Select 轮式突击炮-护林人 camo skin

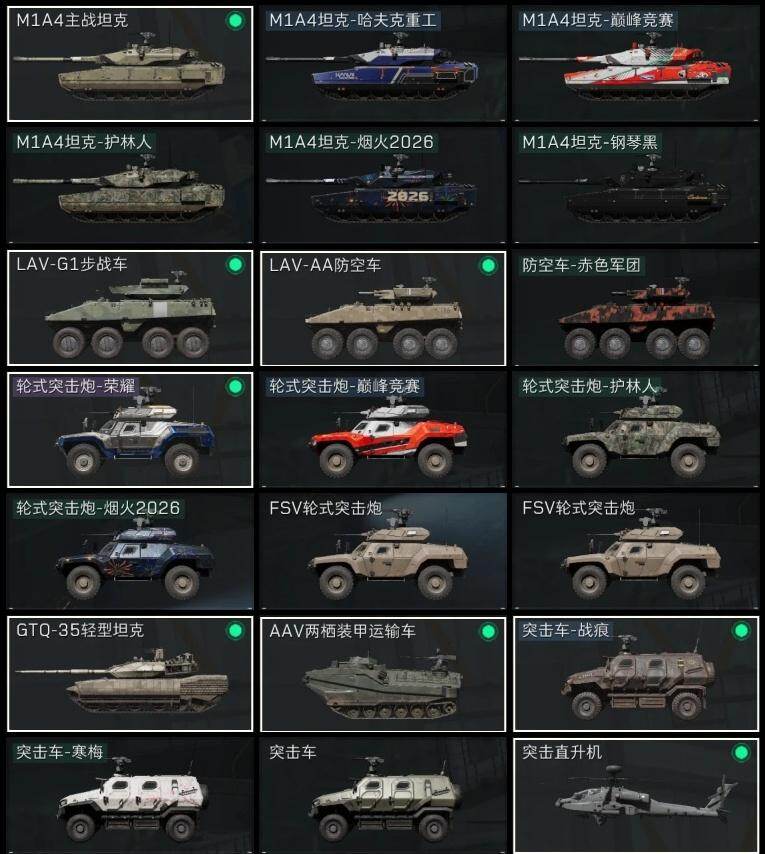tap(636, 430)
